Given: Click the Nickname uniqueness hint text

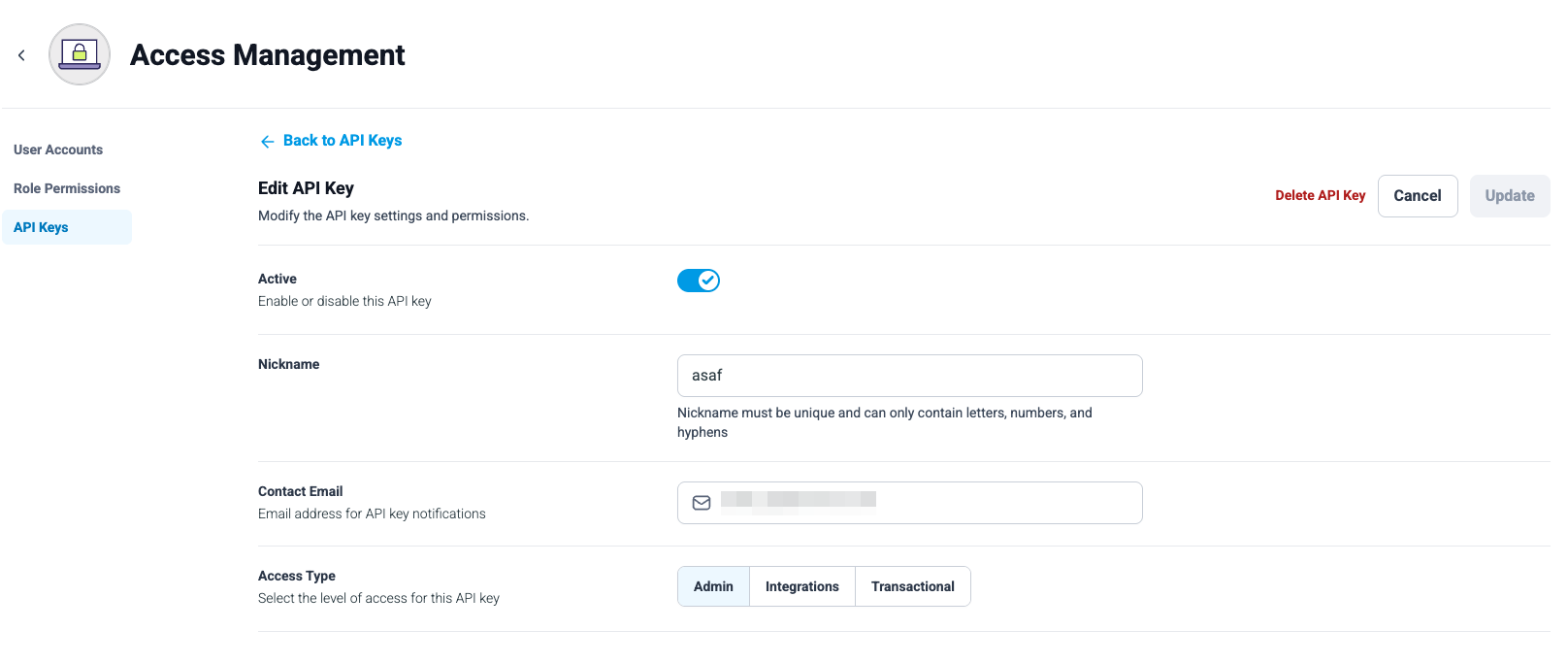Looking at the screenshot, I should [x=885, y=422].
